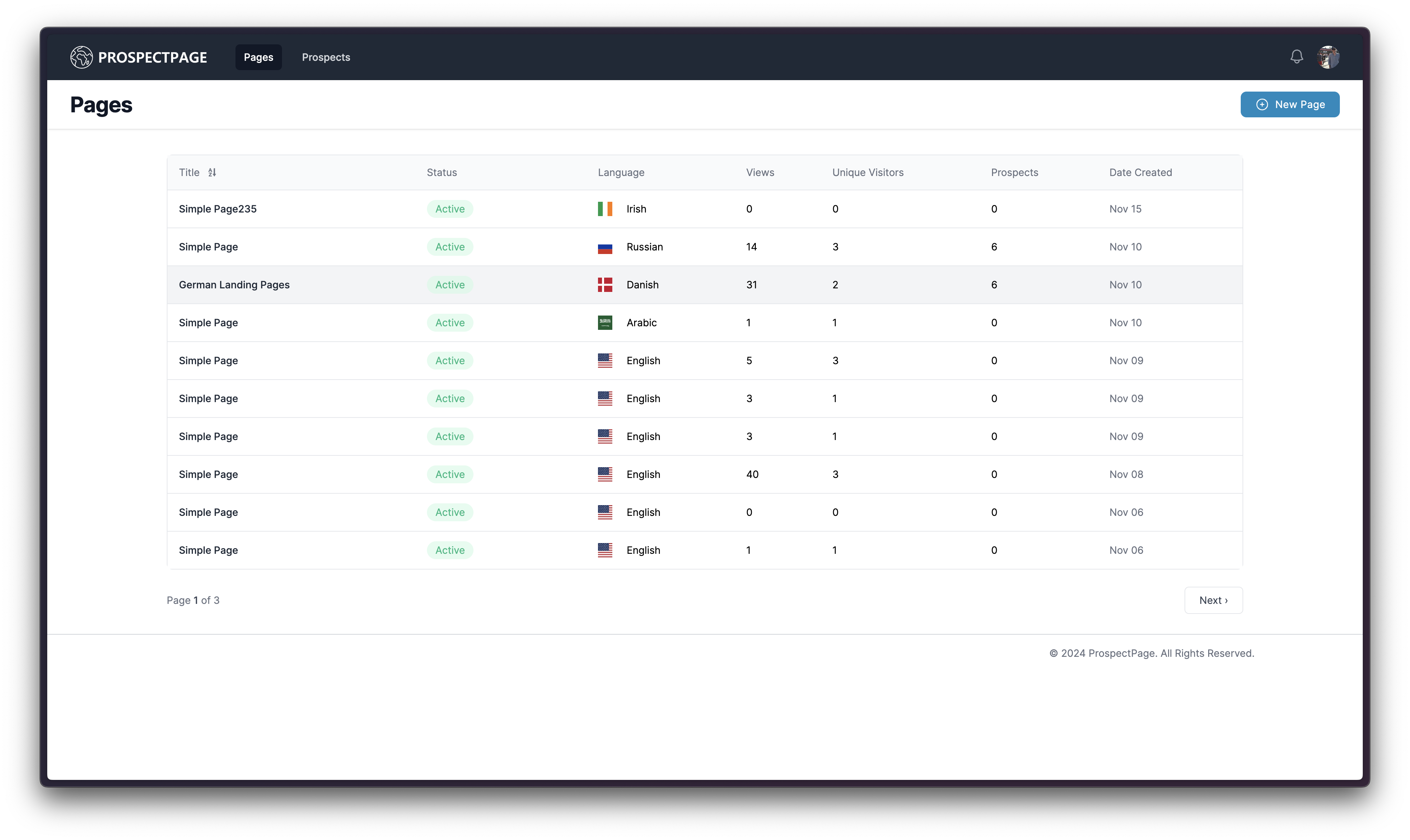Toggle the sort order on the Title column
This screenshot has height=840, width=1410.
point(212,172)
